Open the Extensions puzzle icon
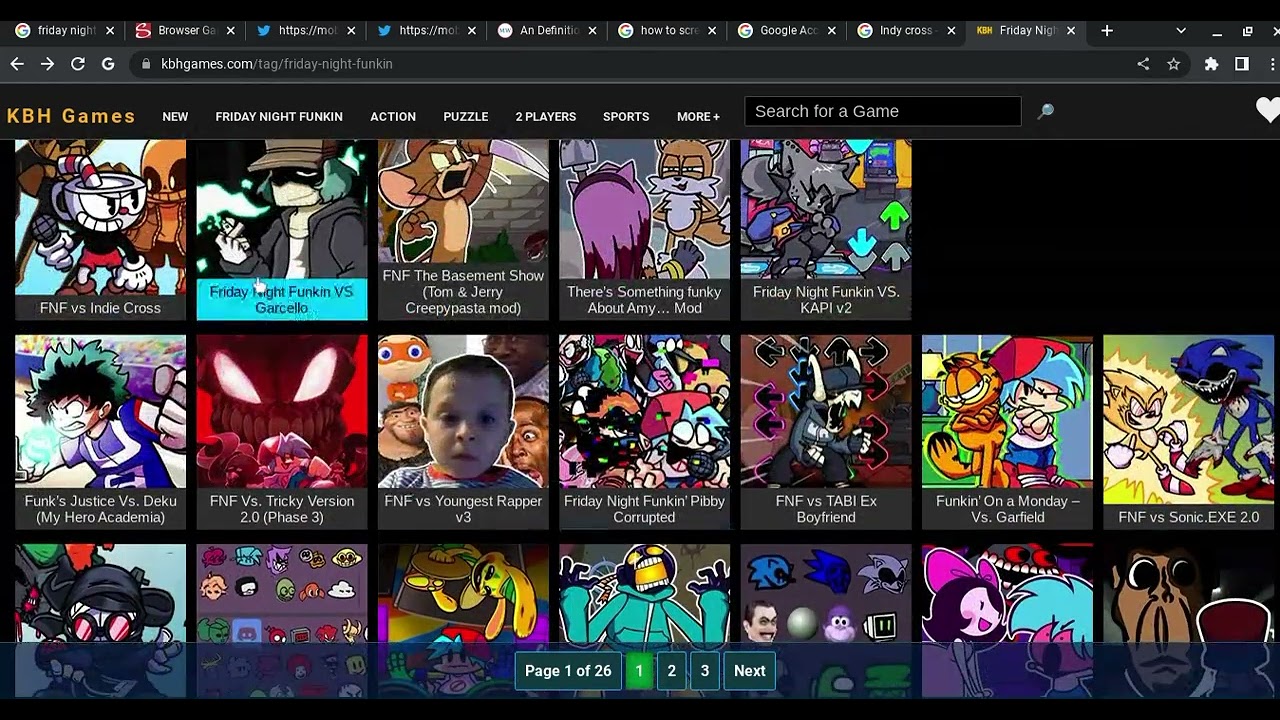The height and width of the screenshot is (720, 1280). pos(1211,63)
